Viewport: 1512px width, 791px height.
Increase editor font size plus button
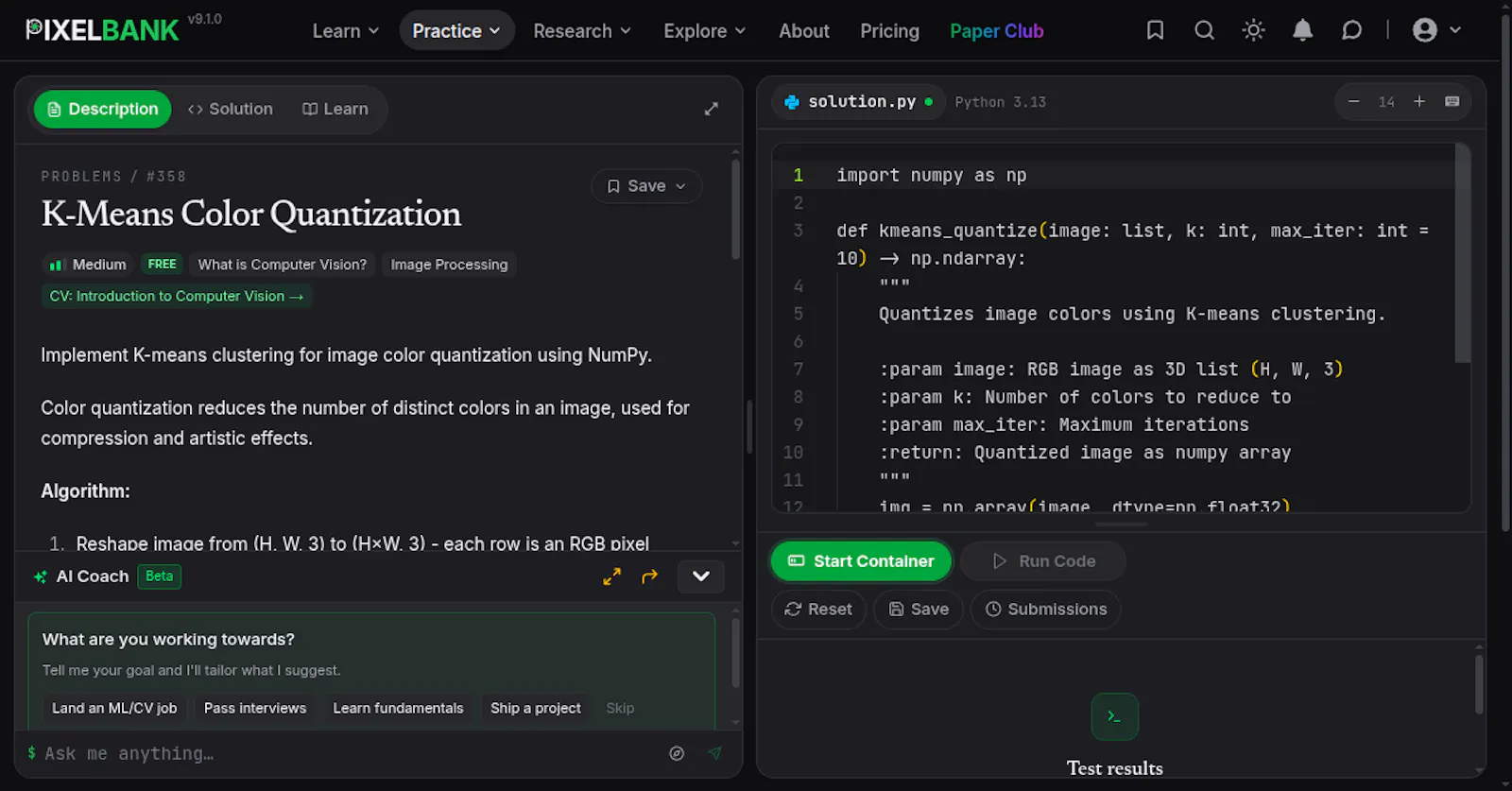(1418, 101)
